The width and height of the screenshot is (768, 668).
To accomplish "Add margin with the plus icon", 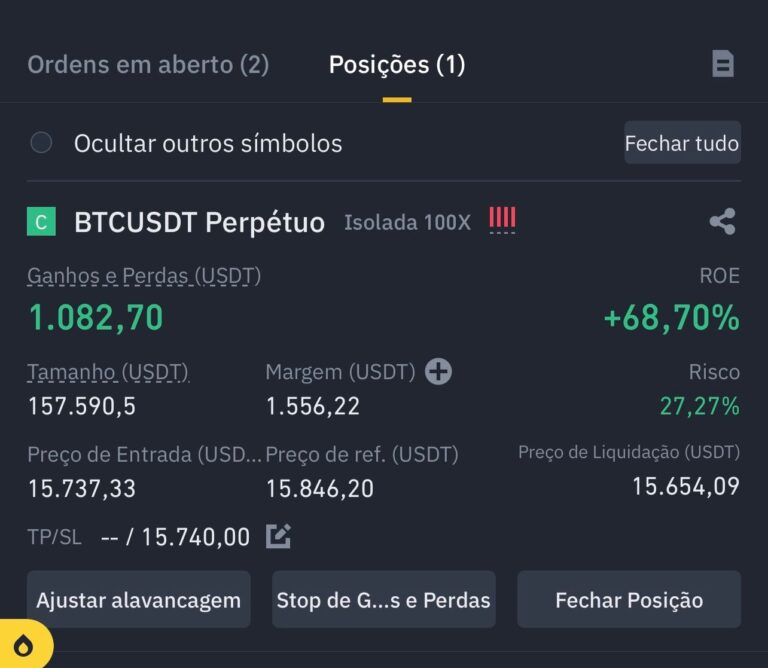I will coord(438,371).
